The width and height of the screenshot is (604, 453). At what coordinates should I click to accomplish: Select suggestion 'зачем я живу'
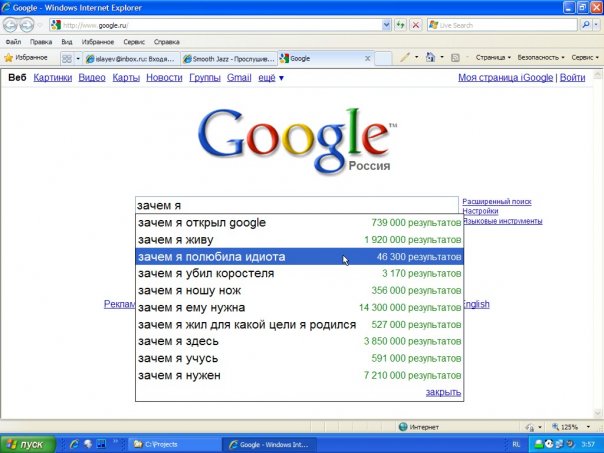click(x=174, y=240)
